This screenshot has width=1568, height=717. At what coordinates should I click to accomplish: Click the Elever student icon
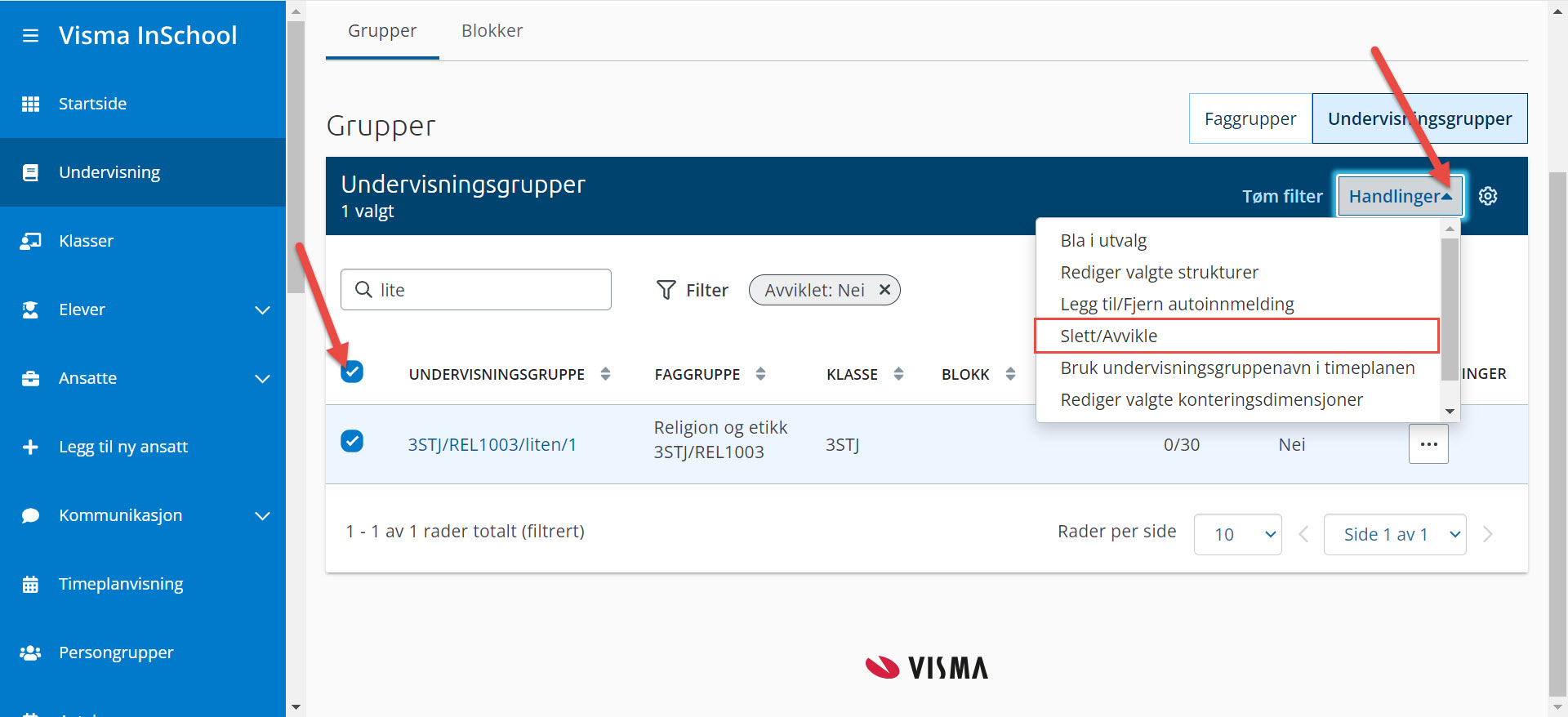click(x=30, y=310)
